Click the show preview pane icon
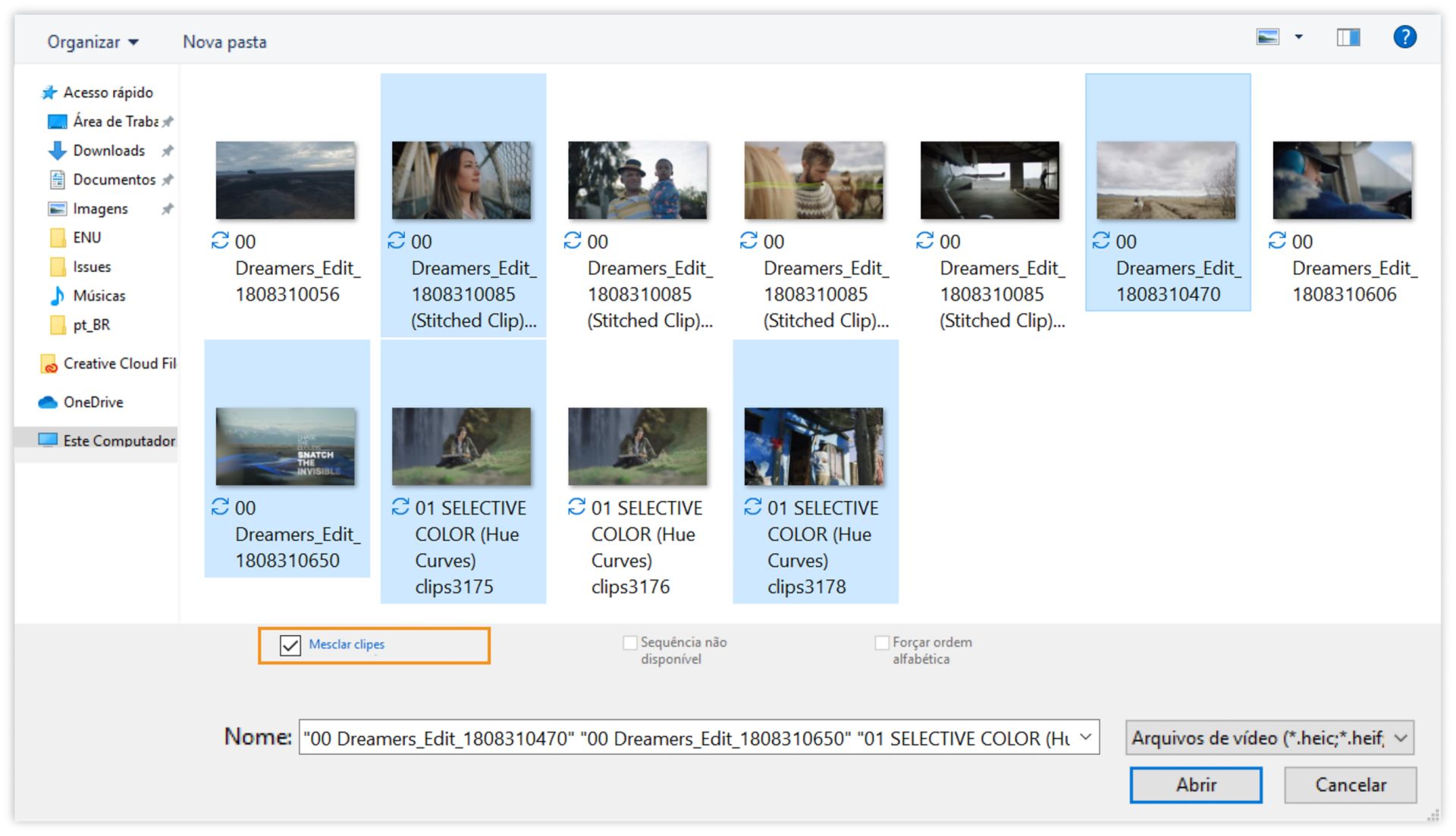The height and width of the screenshot is (836, 1456). (1349, 36)
